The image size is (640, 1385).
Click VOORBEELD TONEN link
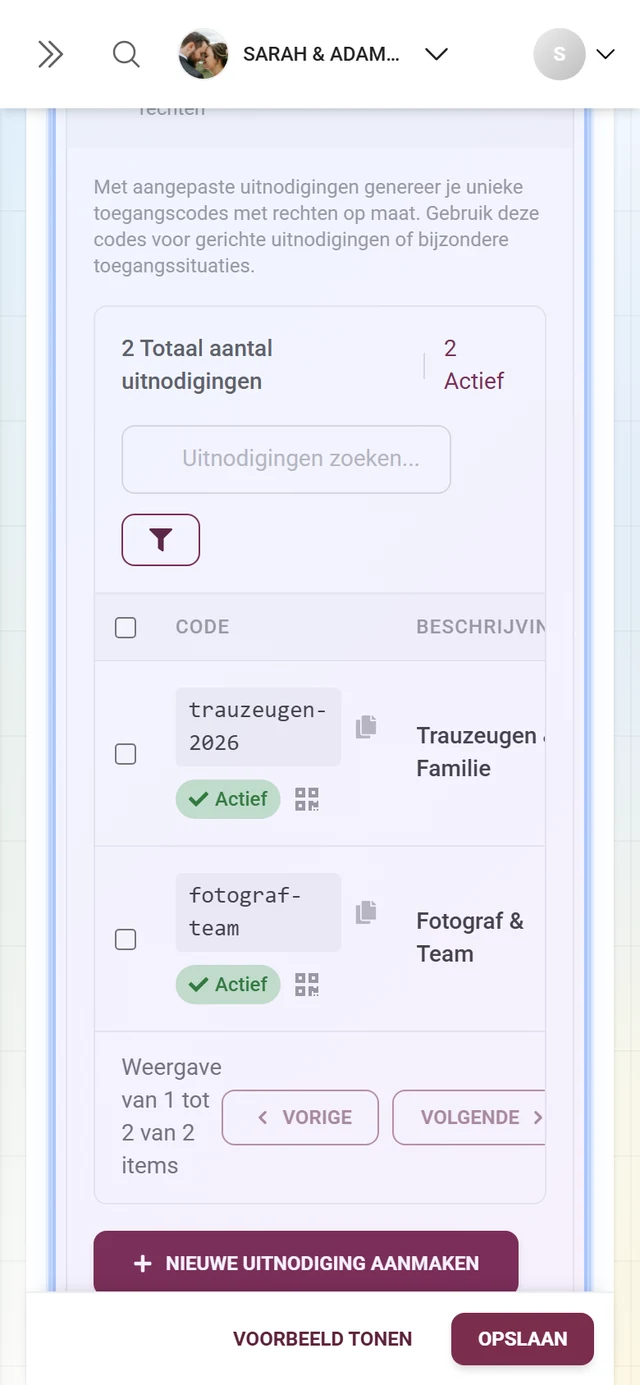point(323,1339)
